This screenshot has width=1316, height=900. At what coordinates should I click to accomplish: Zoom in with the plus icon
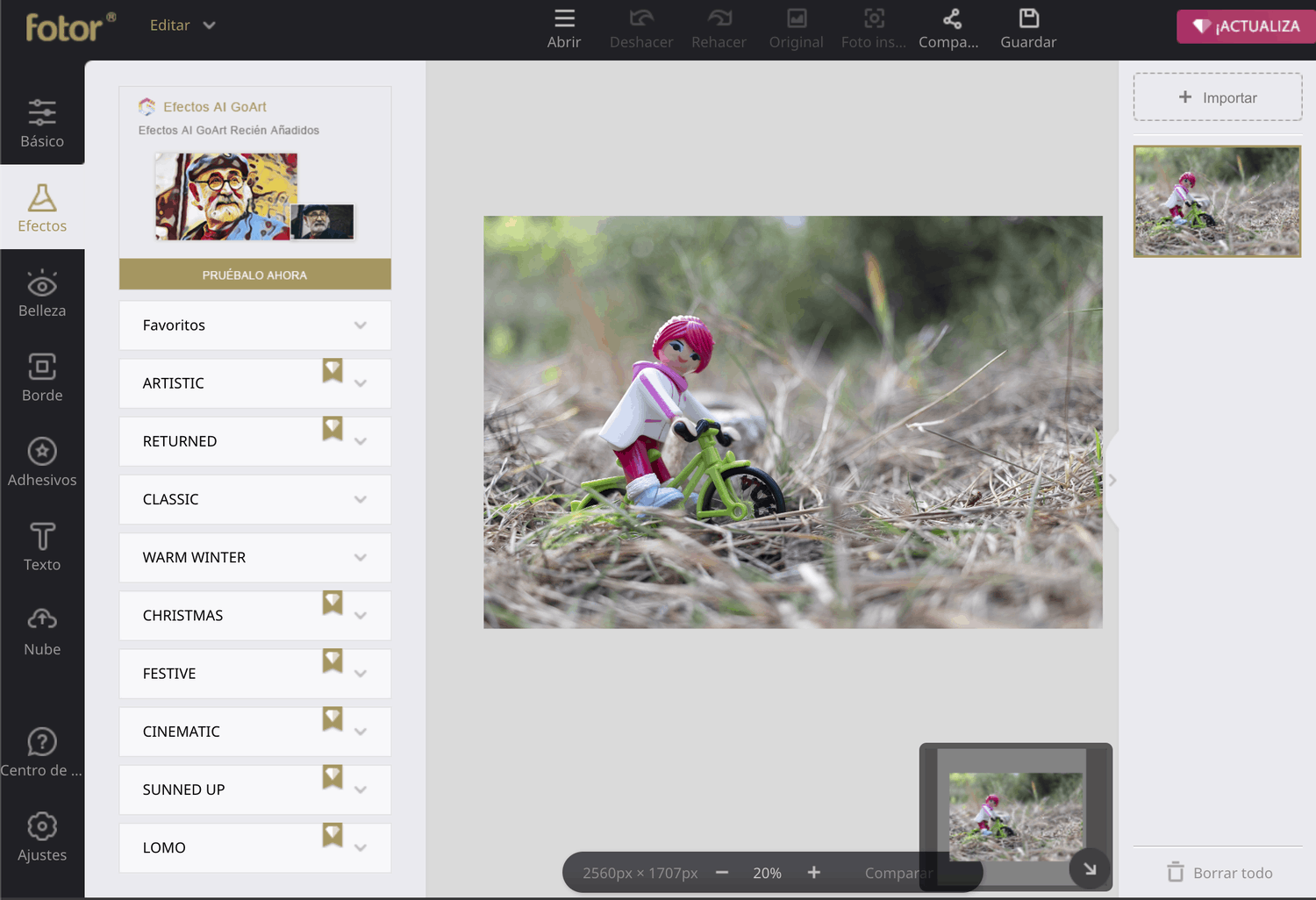[x=814, y=873]
